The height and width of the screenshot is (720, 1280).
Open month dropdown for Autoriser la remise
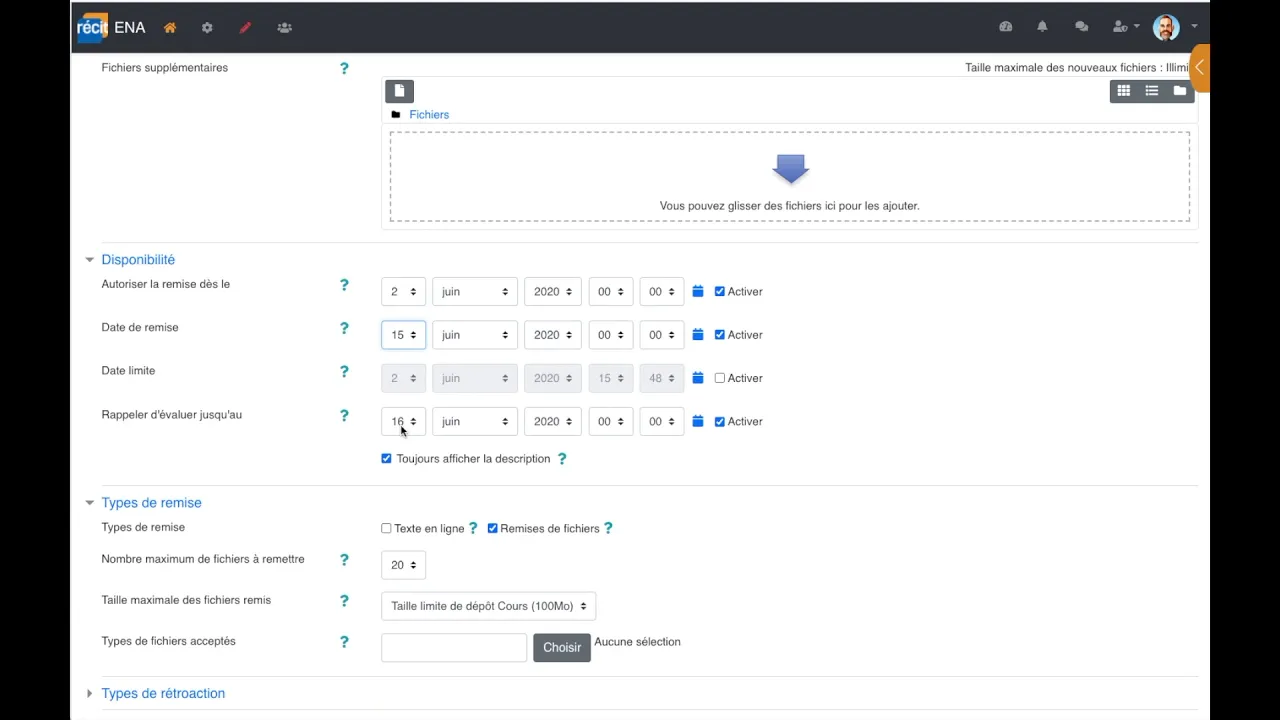coord(475,291)
